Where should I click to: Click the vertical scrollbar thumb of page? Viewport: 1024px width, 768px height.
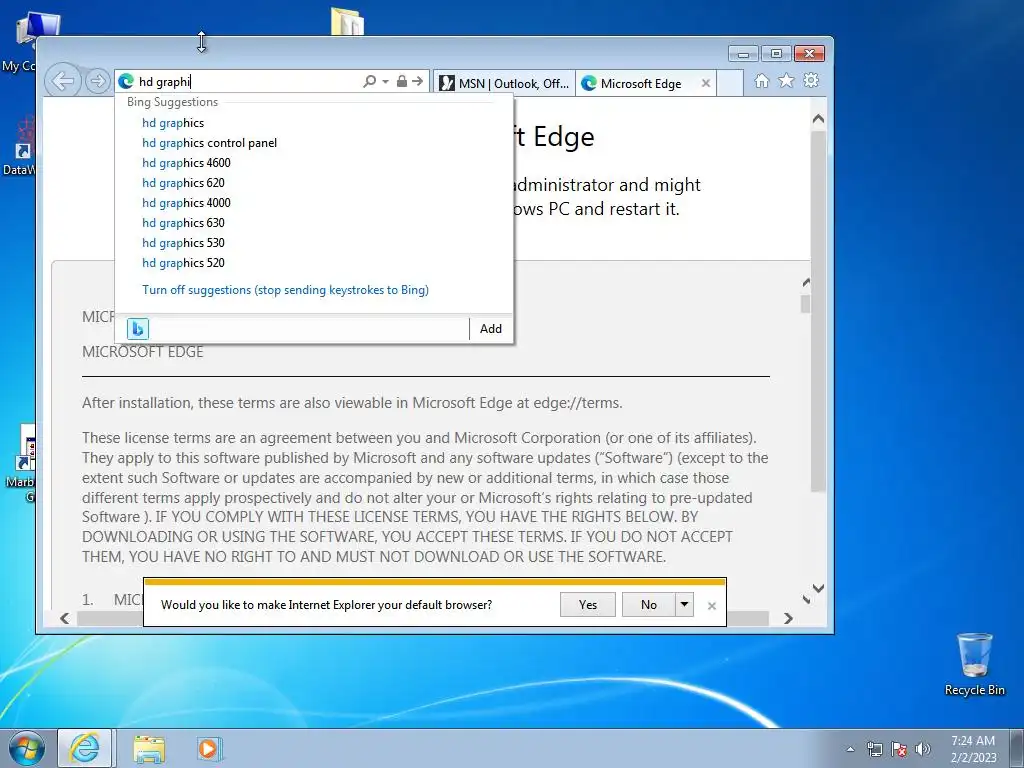[x=818, y=311]
